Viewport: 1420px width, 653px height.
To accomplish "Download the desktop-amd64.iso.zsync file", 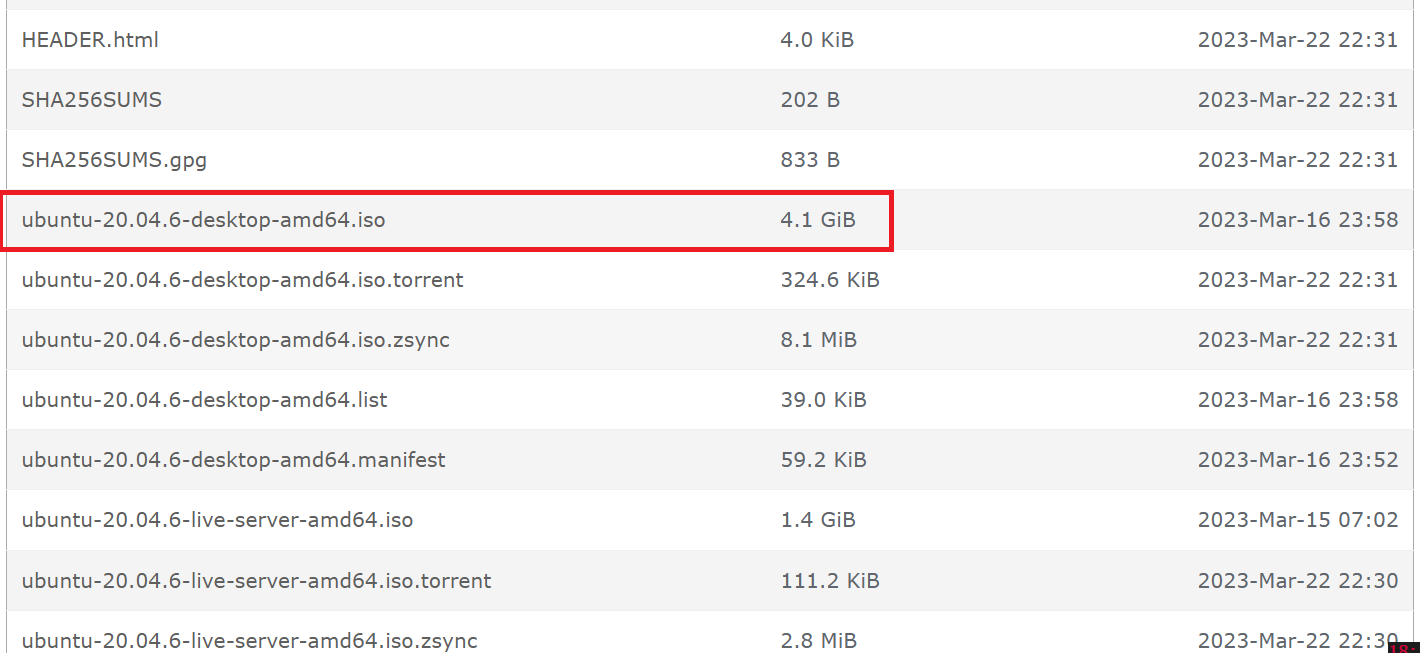I will click(235, 340).
